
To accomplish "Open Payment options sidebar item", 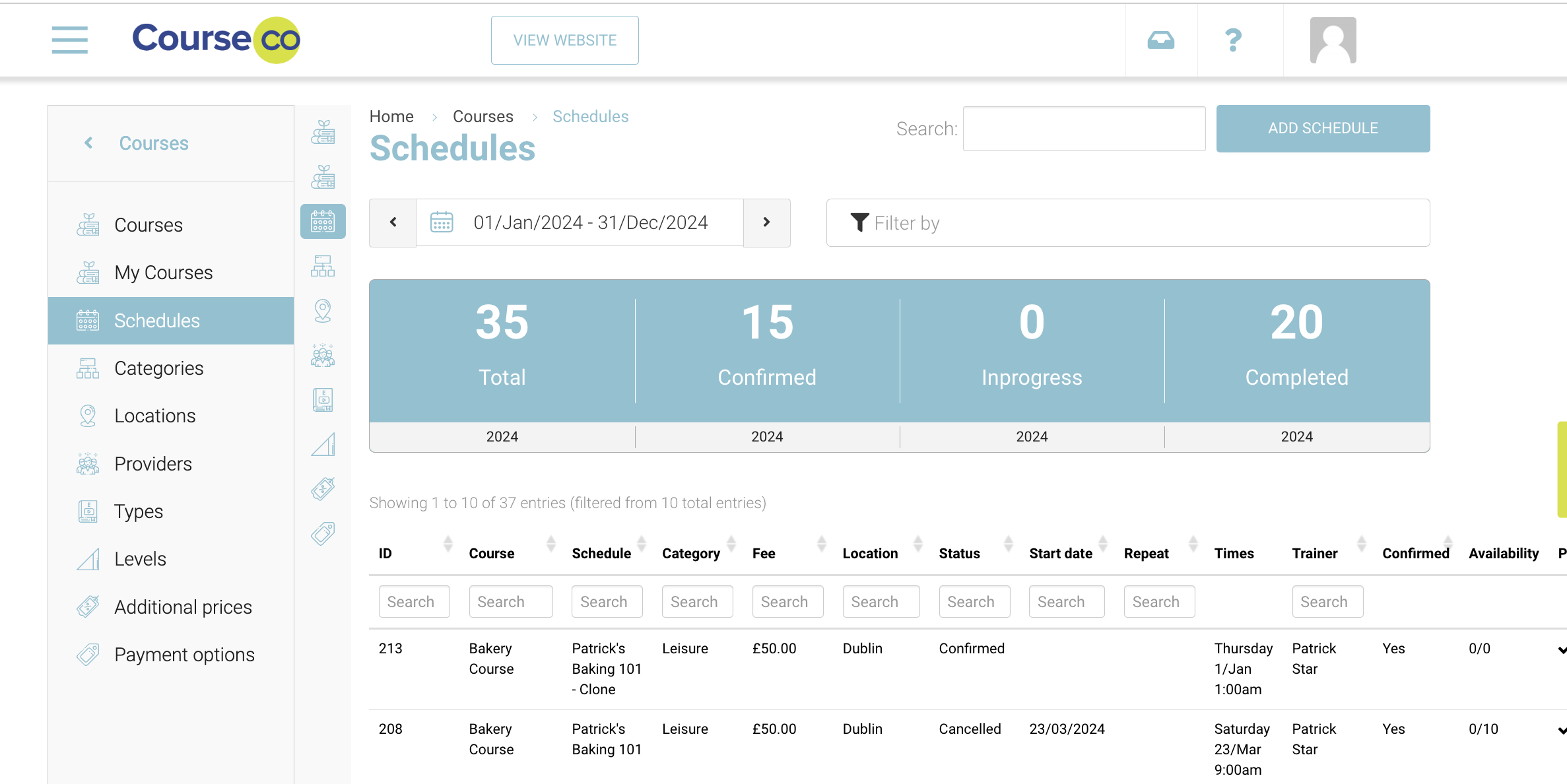I will [184, 655].
